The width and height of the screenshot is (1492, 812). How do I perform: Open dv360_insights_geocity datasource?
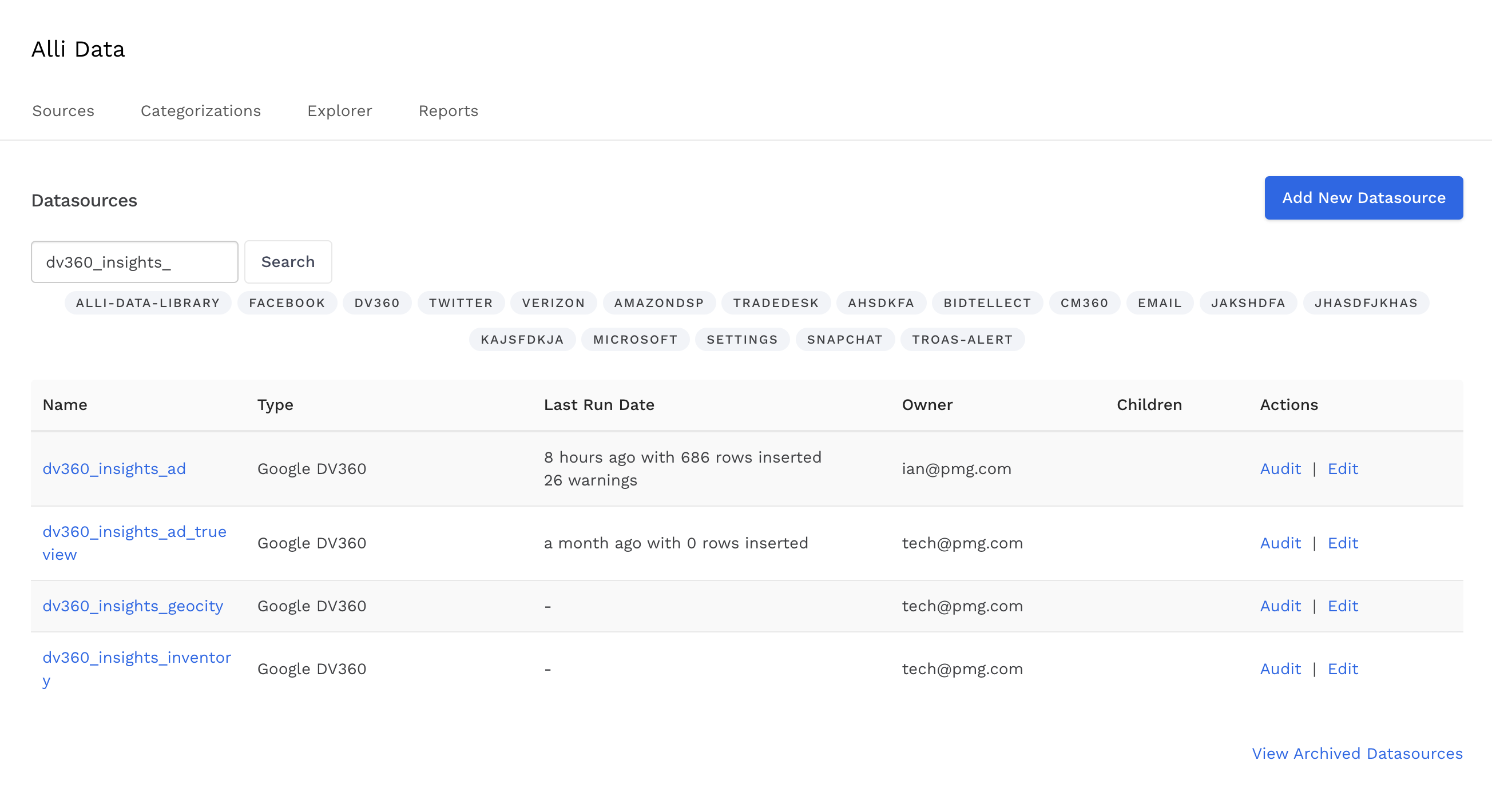(133, 606)
